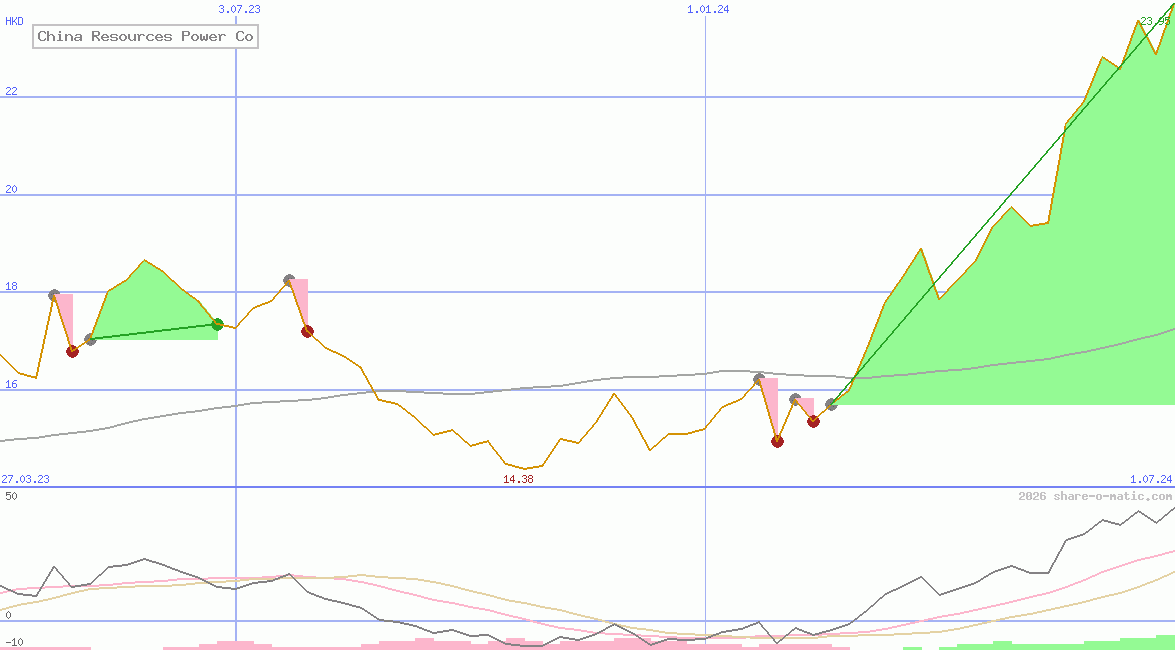Viewport: 1175px width, 650px height.
Task: Select the red dot at the 14.38 low area
Action: point(778,441)
